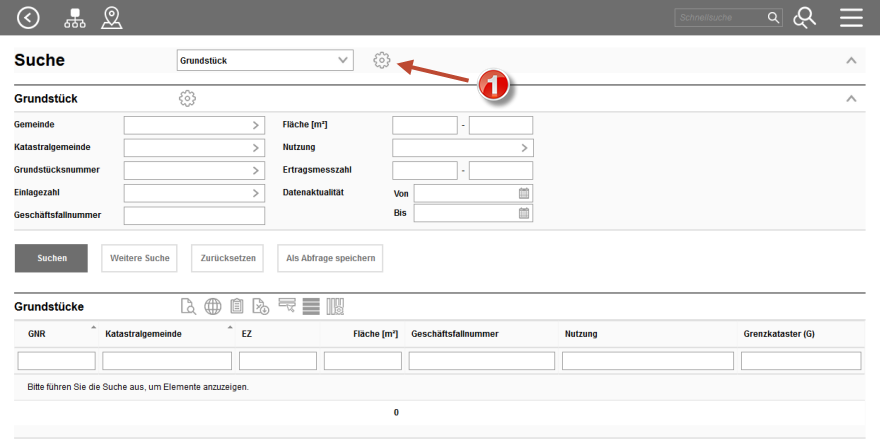Screen dimensions: 880x442
Task: Open Suche settings gear icon
Action: pyautogui.click(x=381, y=61)
